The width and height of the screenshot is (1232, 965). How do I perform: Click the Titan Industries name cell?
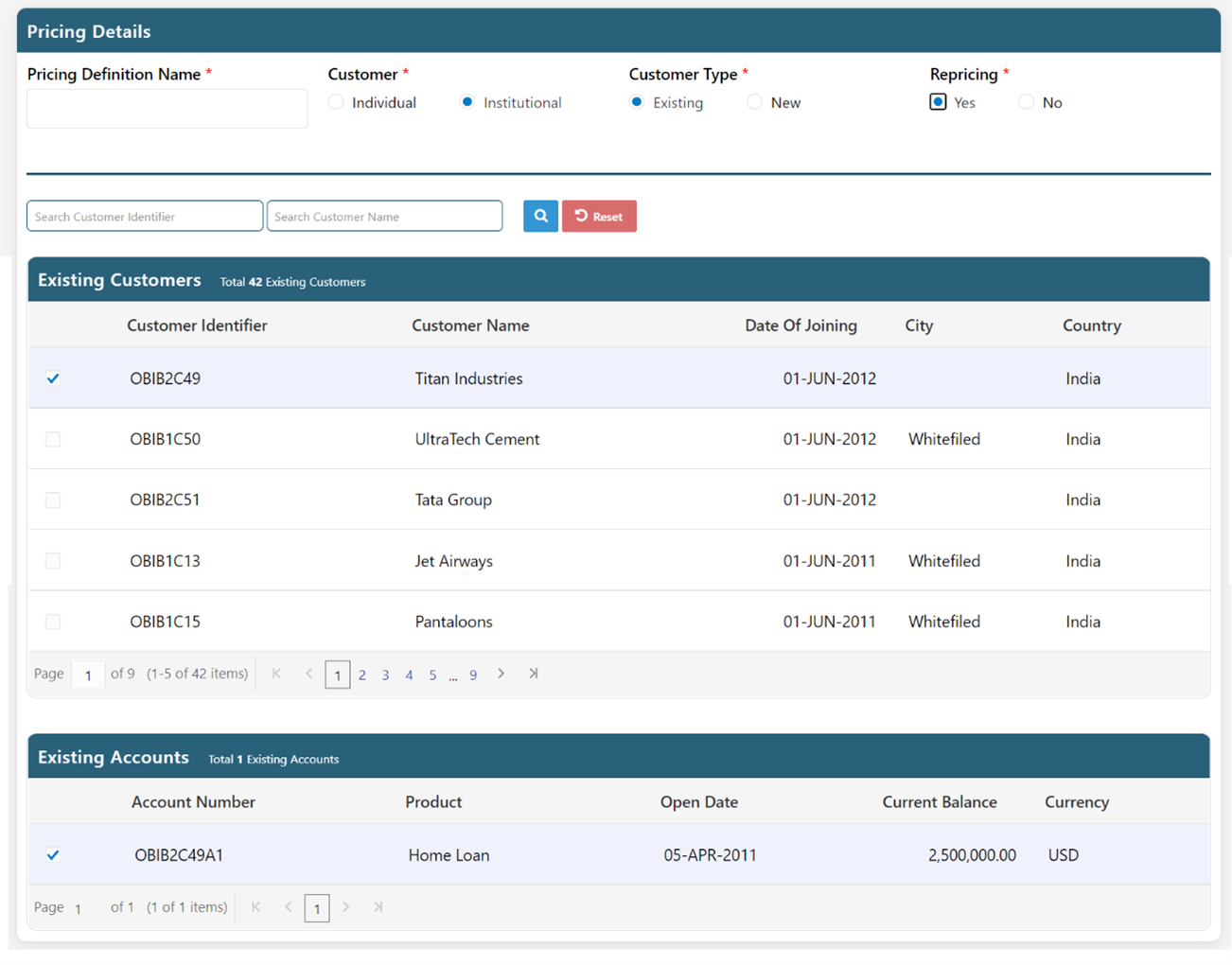click(x=468, y=378)
